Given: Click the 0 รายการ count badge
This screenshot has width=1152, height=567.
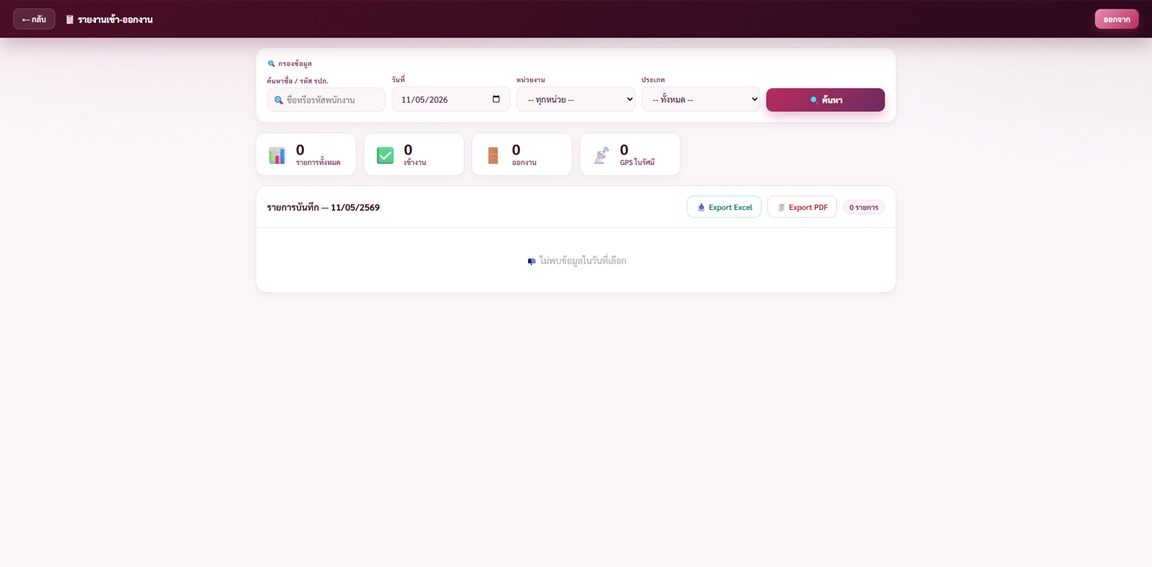Looking at the screenshot, I should (863, 208).
